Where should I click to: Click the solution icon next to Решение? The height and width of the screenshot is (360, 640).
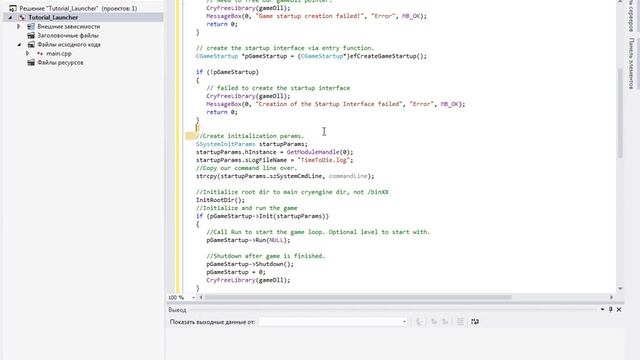point(13,8)
